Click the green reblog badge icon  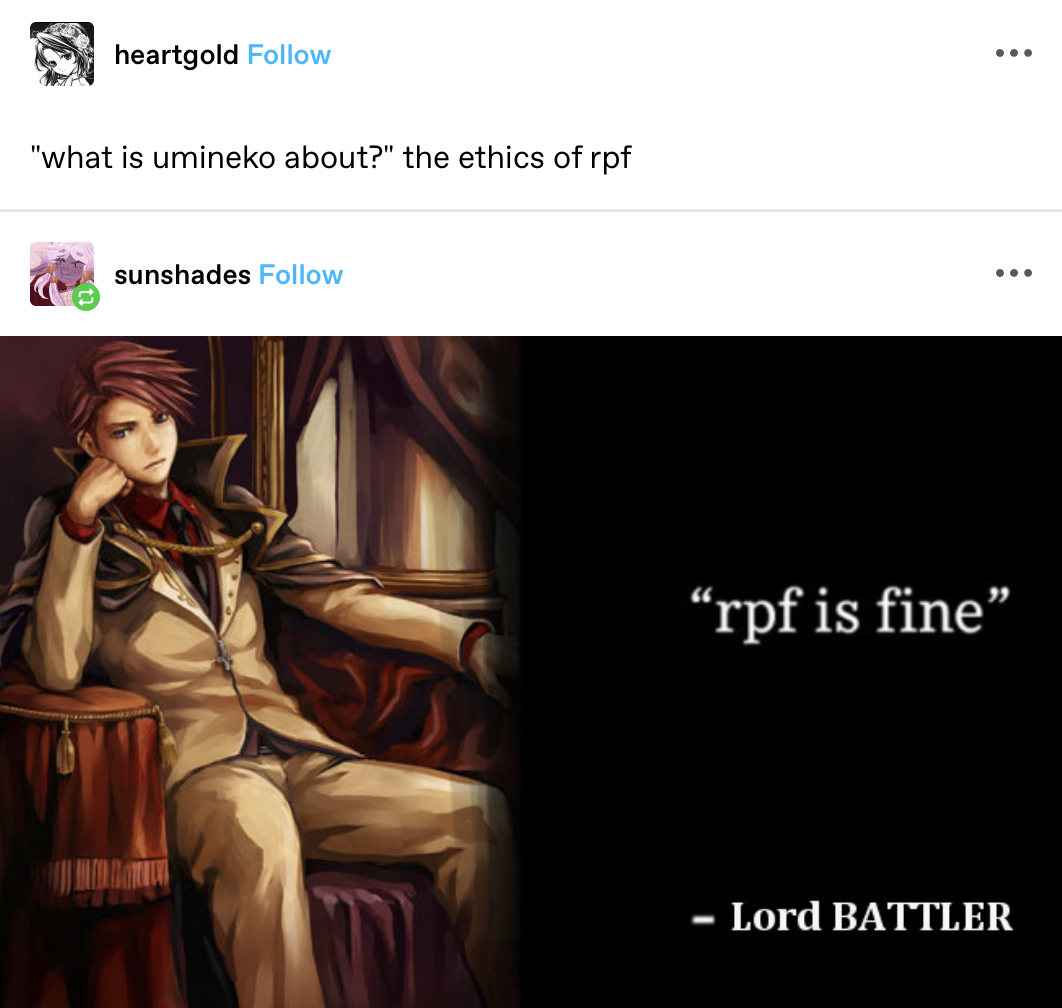(86, 297)
